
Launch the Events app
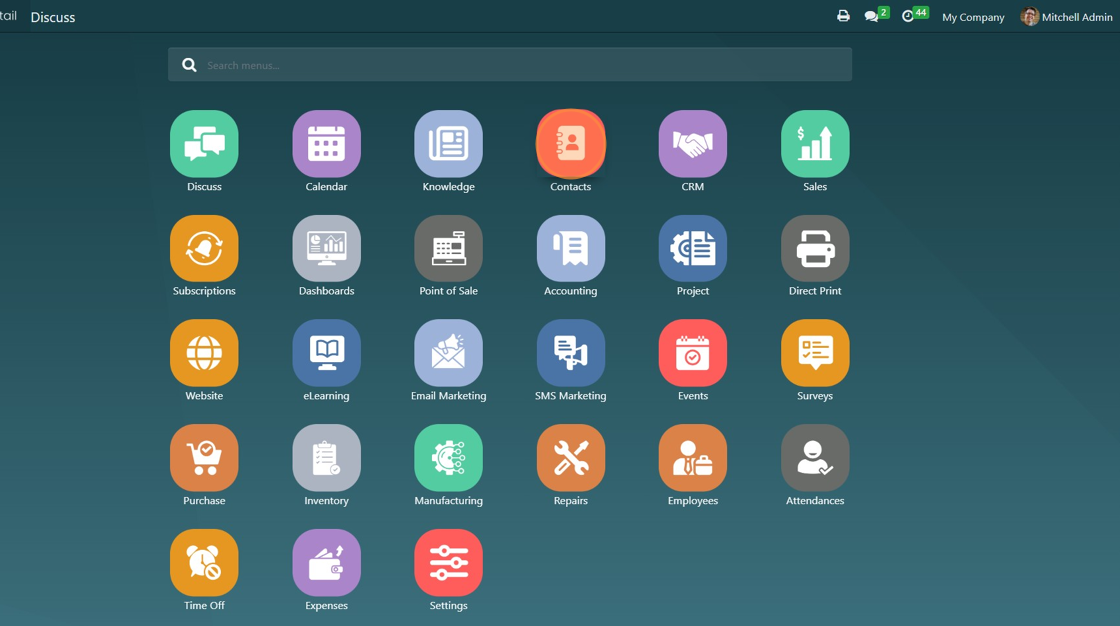(693, 353)
